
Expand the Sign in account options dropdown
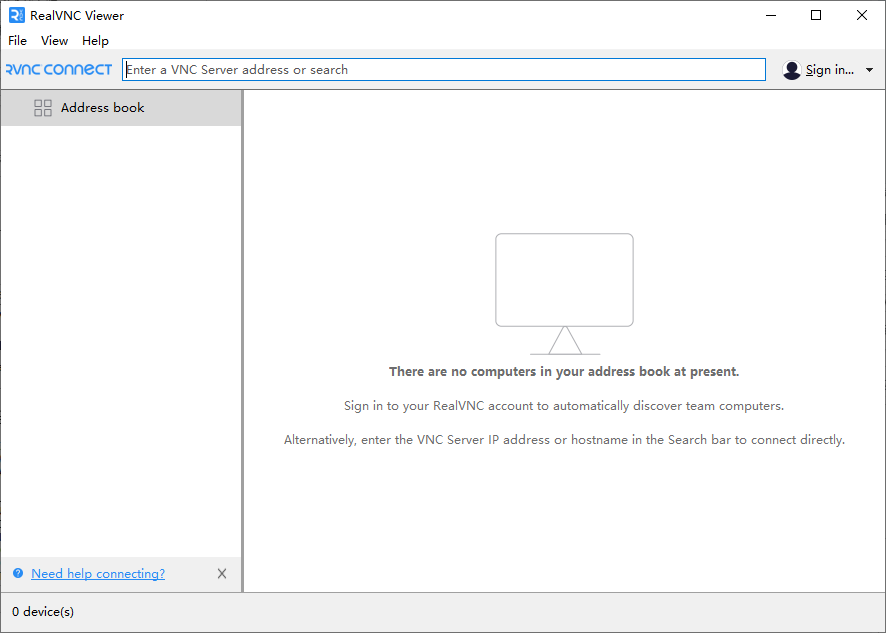pos(868,70)
